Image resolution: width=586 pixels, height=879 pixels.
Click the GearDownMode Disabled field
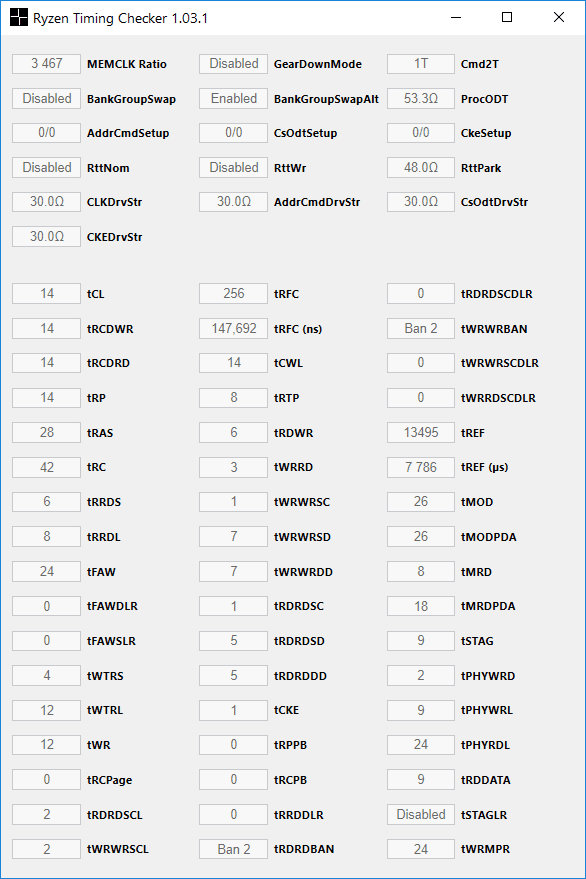coord(233,64)
